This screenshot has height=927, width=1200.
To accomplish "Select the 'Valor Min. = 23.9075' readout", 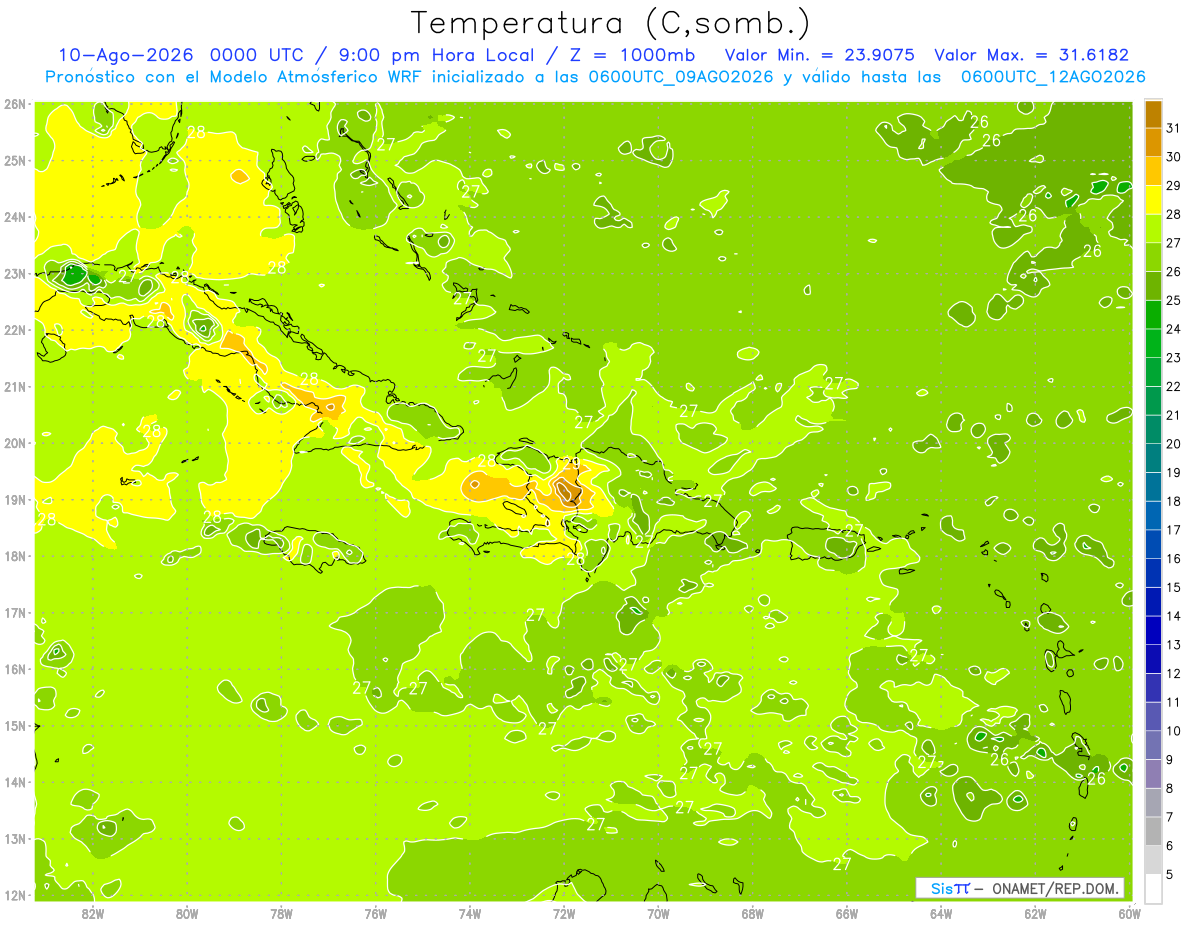I will [x=820, y=55].
